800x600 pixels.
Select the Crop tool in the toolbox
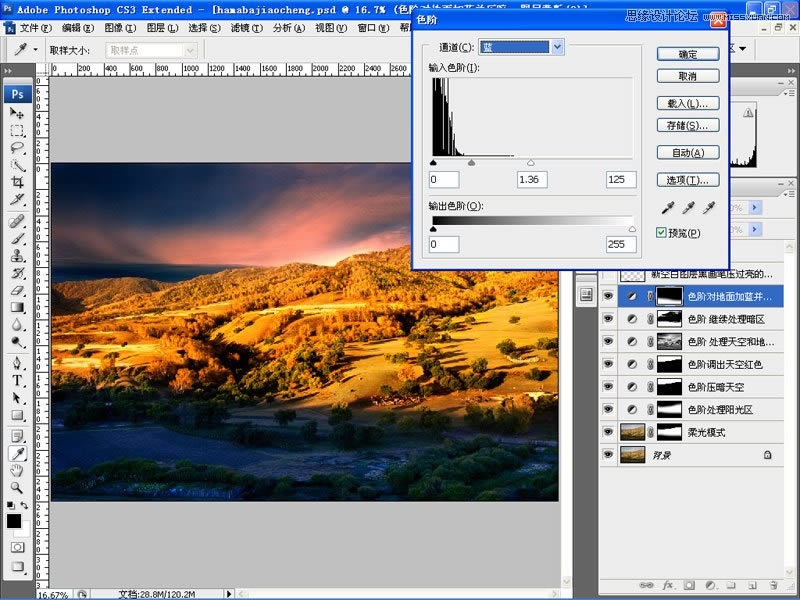pos(18,182)
